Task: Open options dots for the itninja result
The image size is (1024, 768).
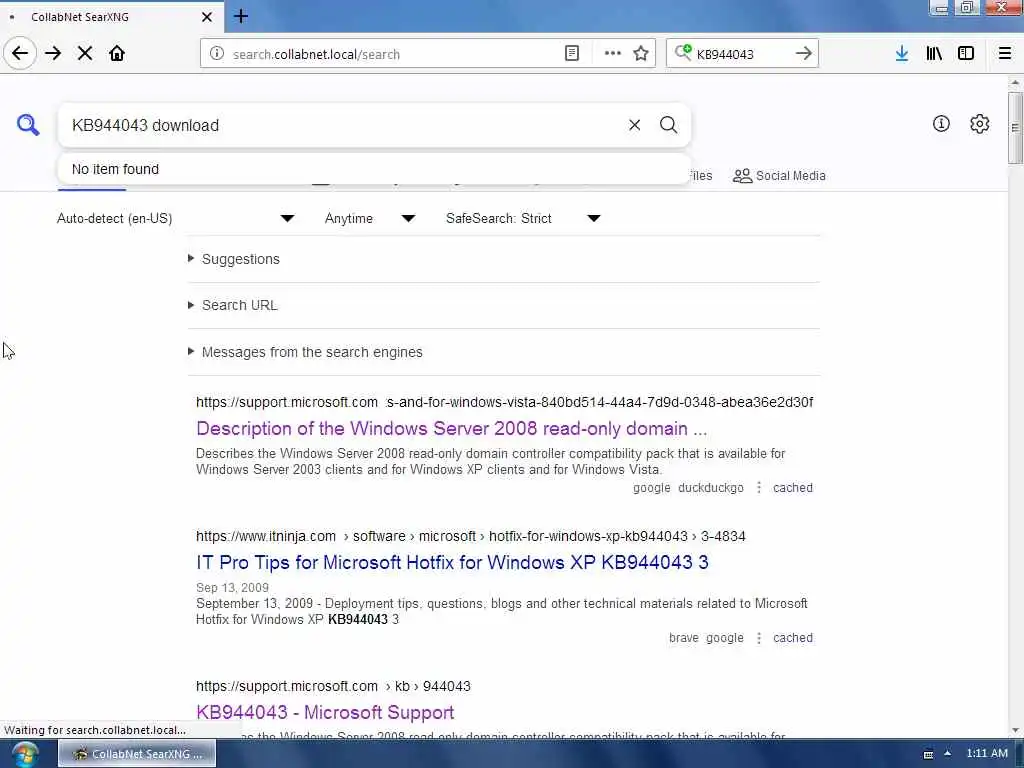Action: tap(759, 638)
